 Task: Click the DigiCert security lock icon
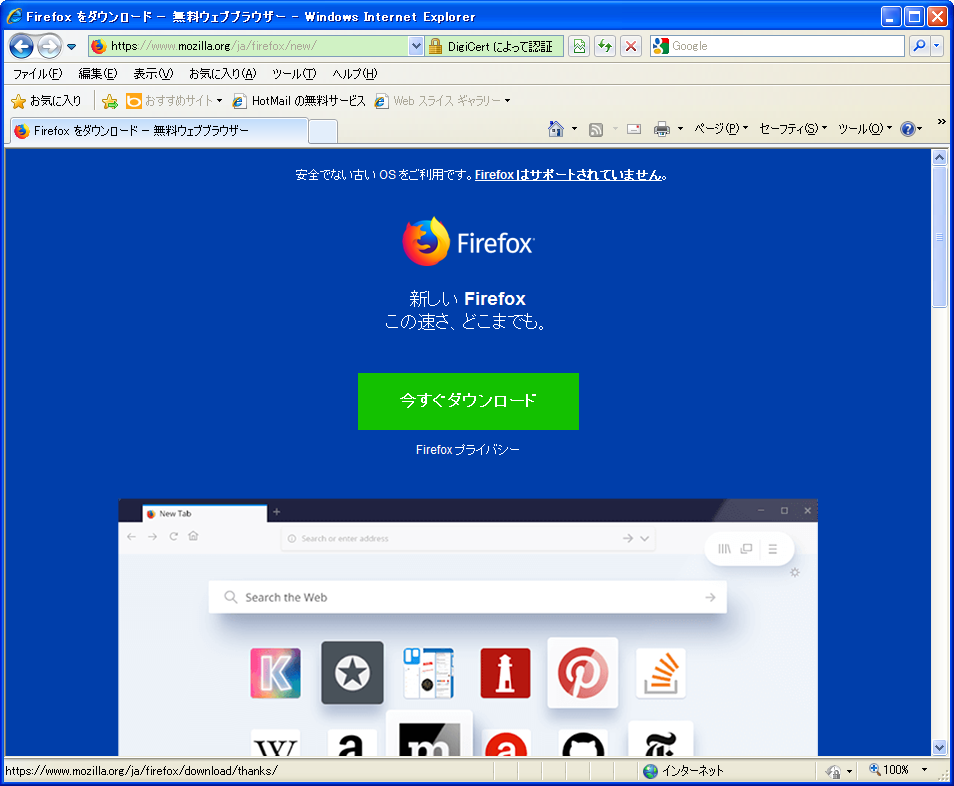[436, 46]
